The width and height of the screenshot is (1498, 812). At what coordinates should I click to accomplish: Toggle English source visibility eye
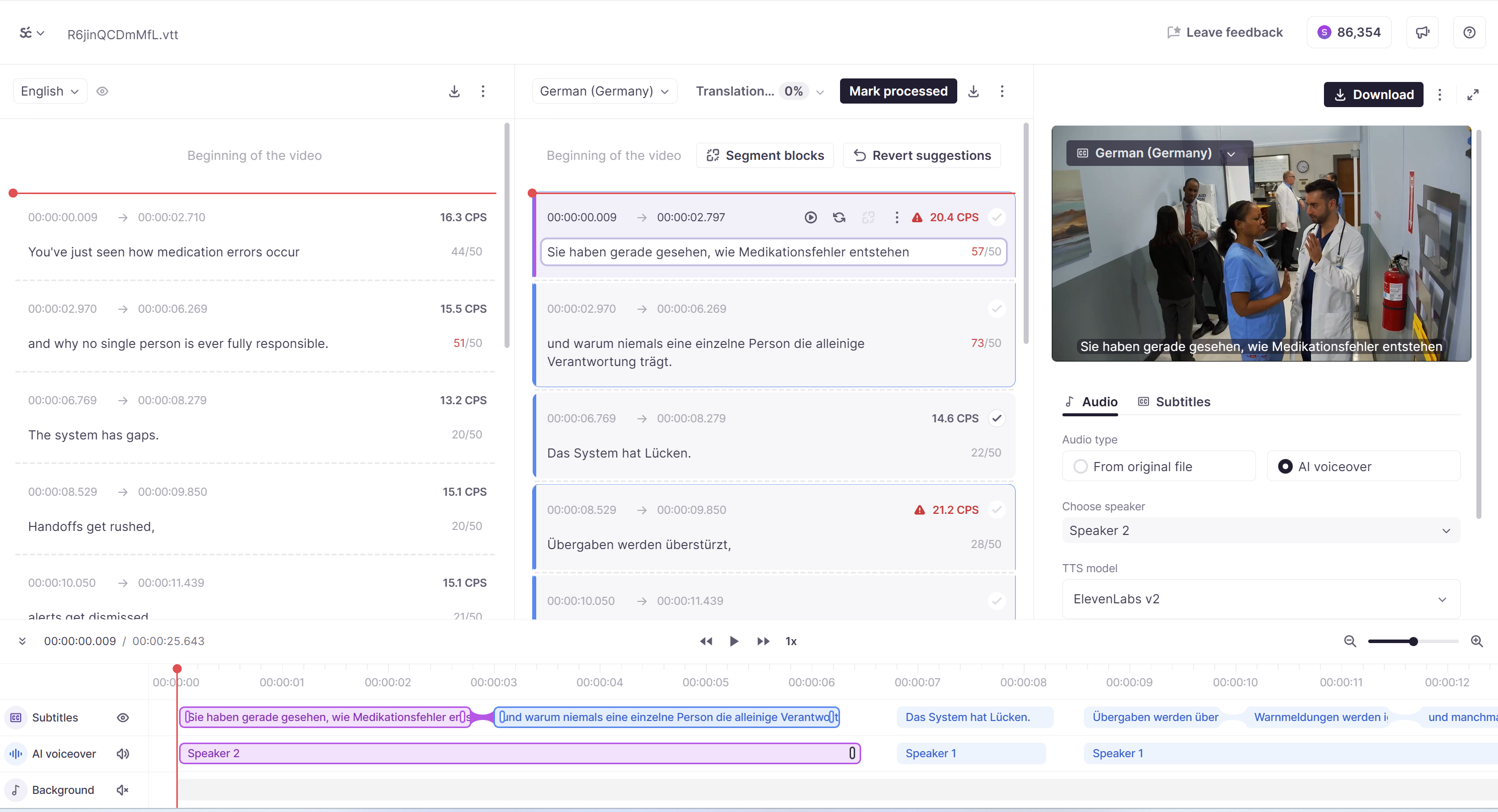(102, 91)
